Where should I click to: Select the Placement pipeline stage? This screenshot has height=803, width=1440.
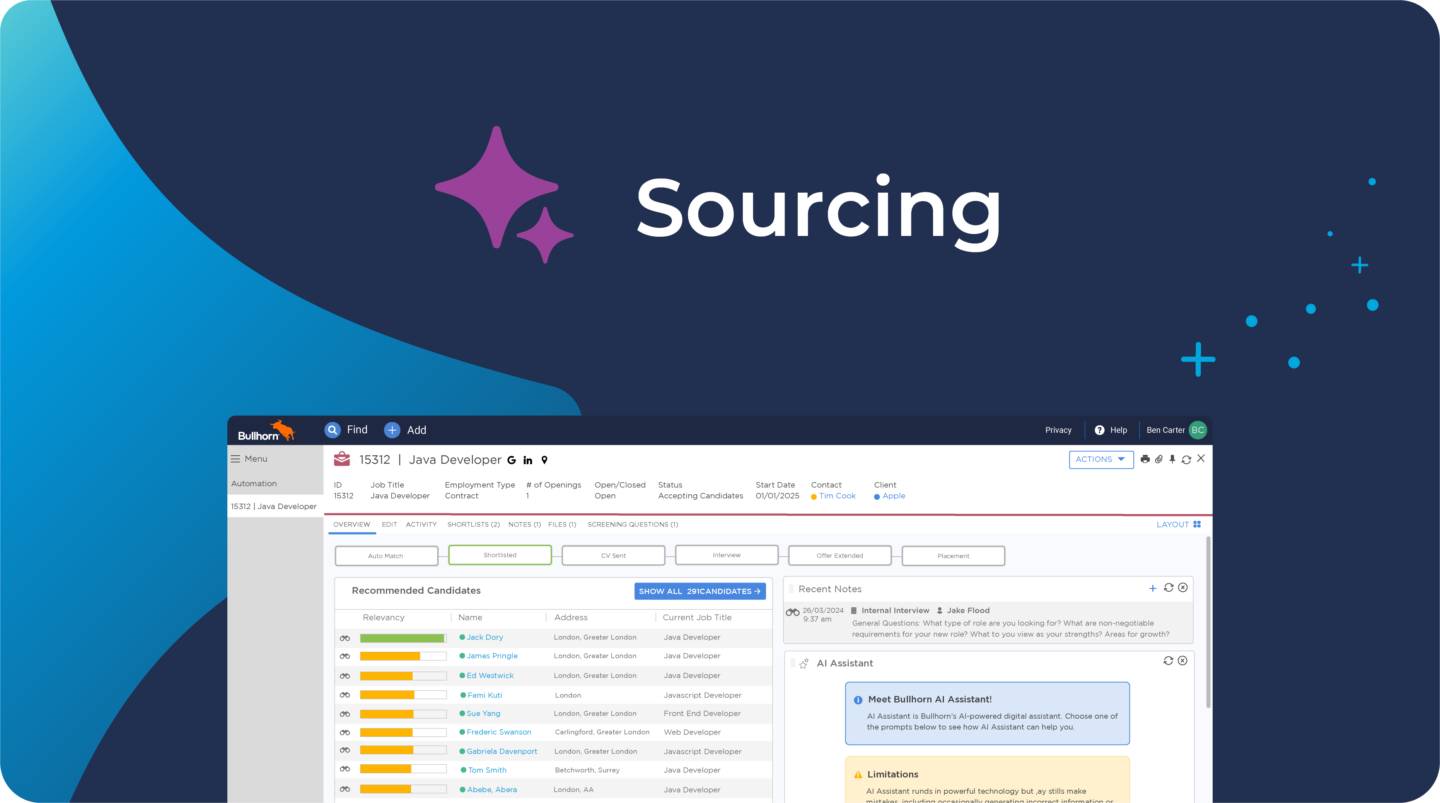pos(953,556)
